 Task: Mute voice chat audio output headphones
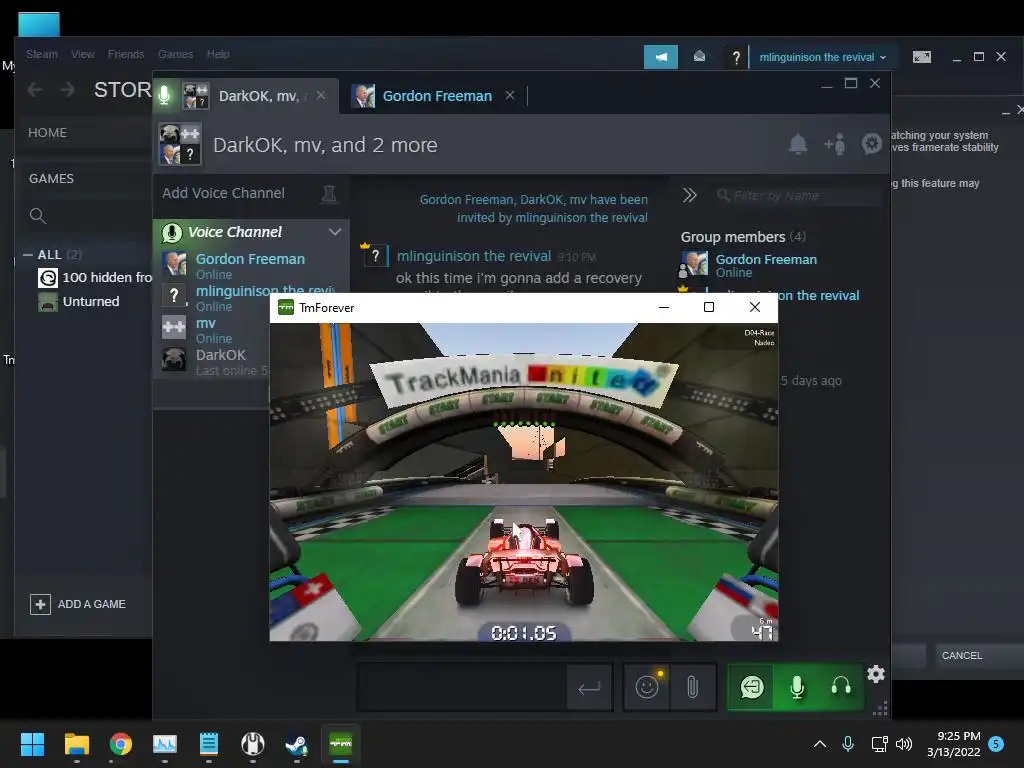tap(841, 687)
